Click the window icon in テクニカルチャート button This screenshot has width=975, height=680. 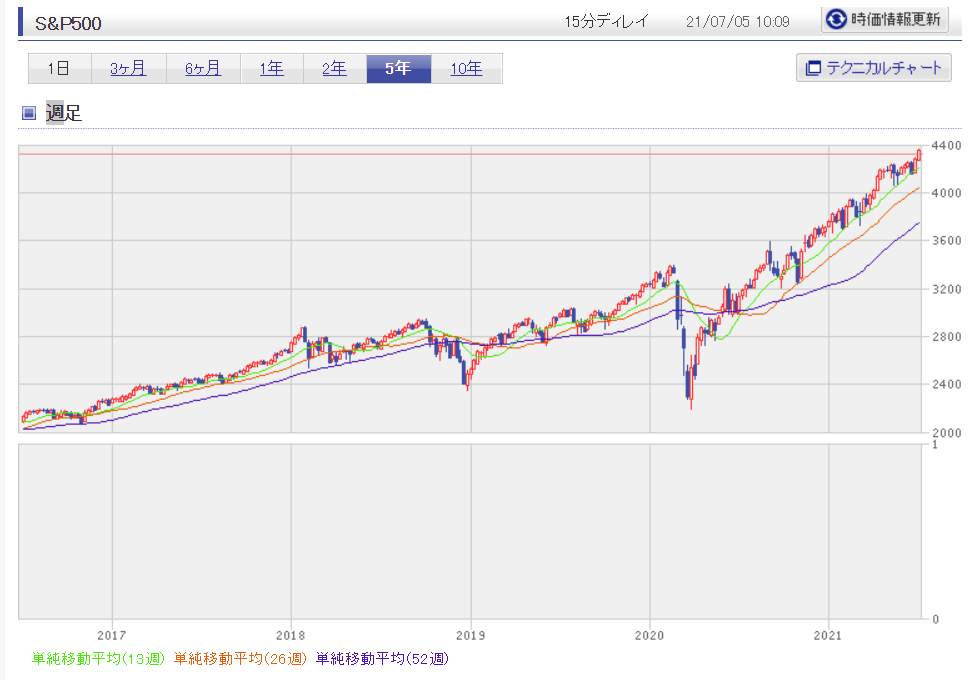click(x=813, y=68)
